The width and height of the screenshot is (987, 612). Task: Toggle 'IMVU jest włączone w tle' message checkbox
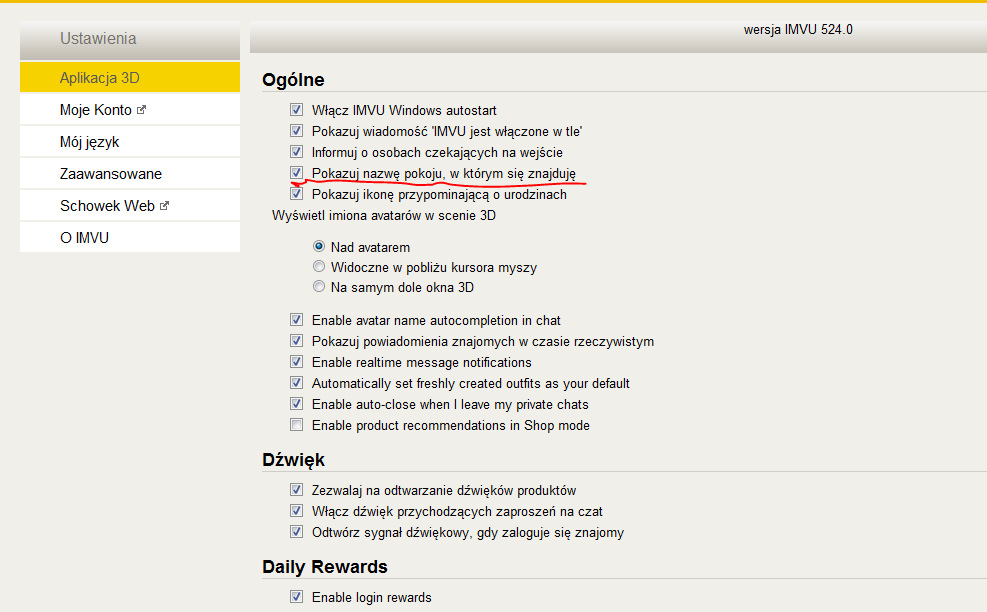click(x=296, y=131)
